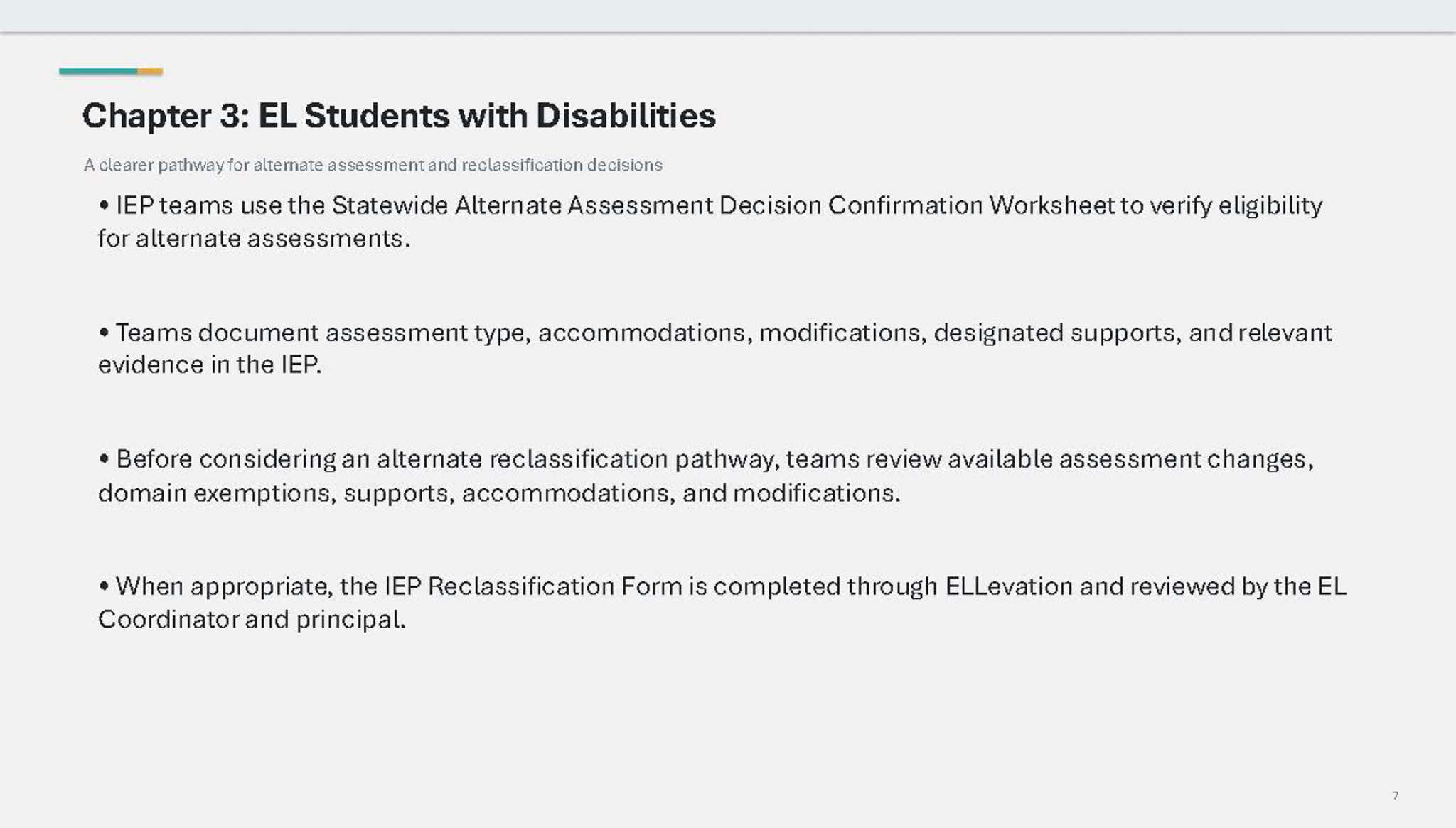Click 'Statewide Alternate Assessment' in the first bullet

click(523, 205)
